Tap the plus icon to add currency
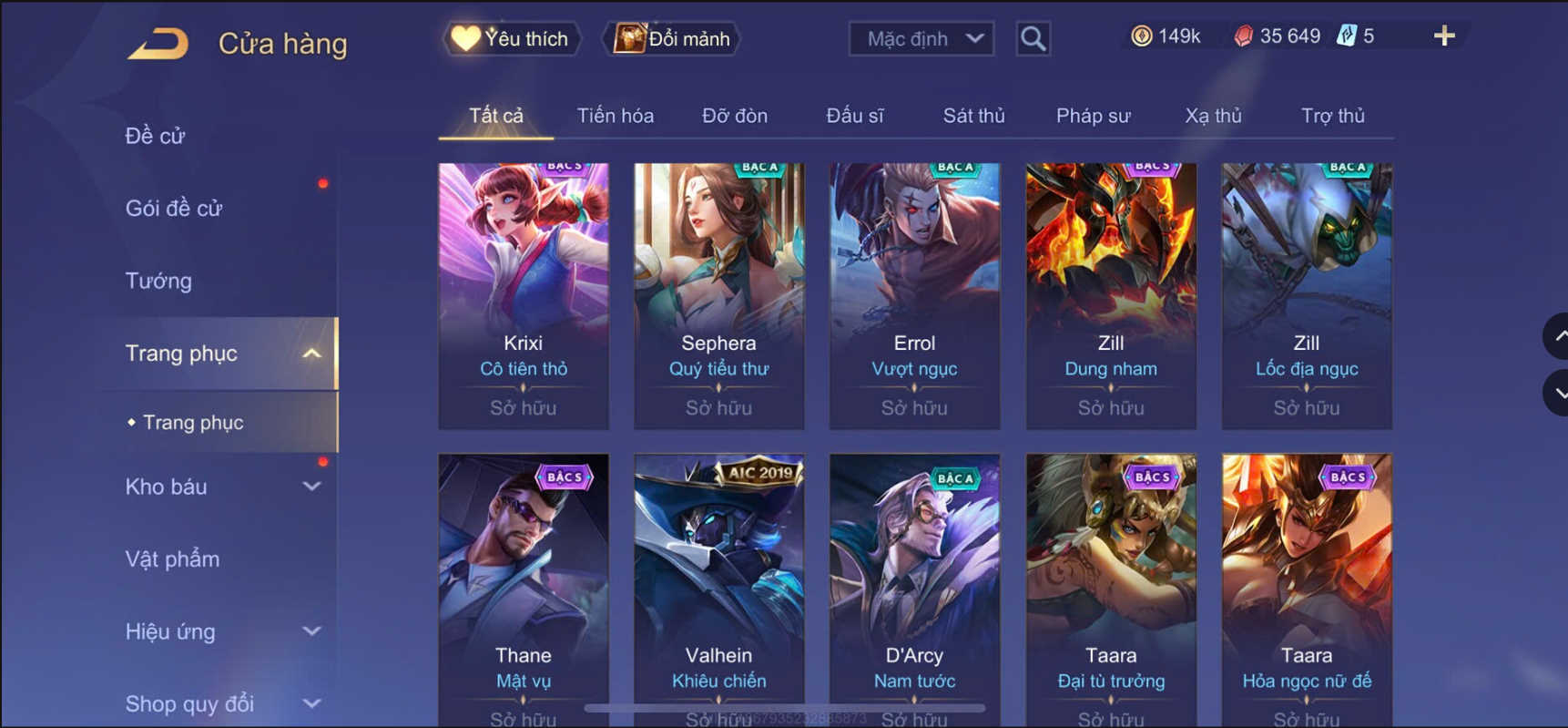 pyautogui.click(x=1444, y=36)
